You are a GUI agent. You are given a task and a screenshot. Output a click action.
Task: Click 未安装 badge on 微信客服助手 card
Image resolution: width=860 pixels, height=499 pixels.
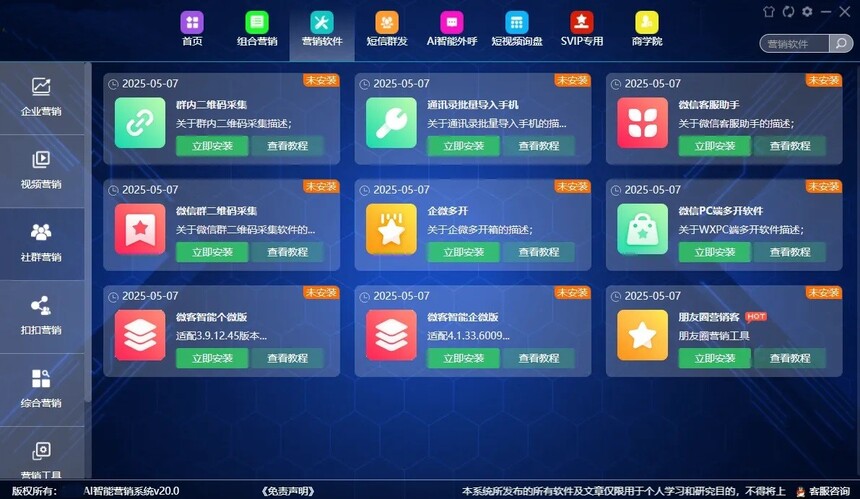click(823, 81)
